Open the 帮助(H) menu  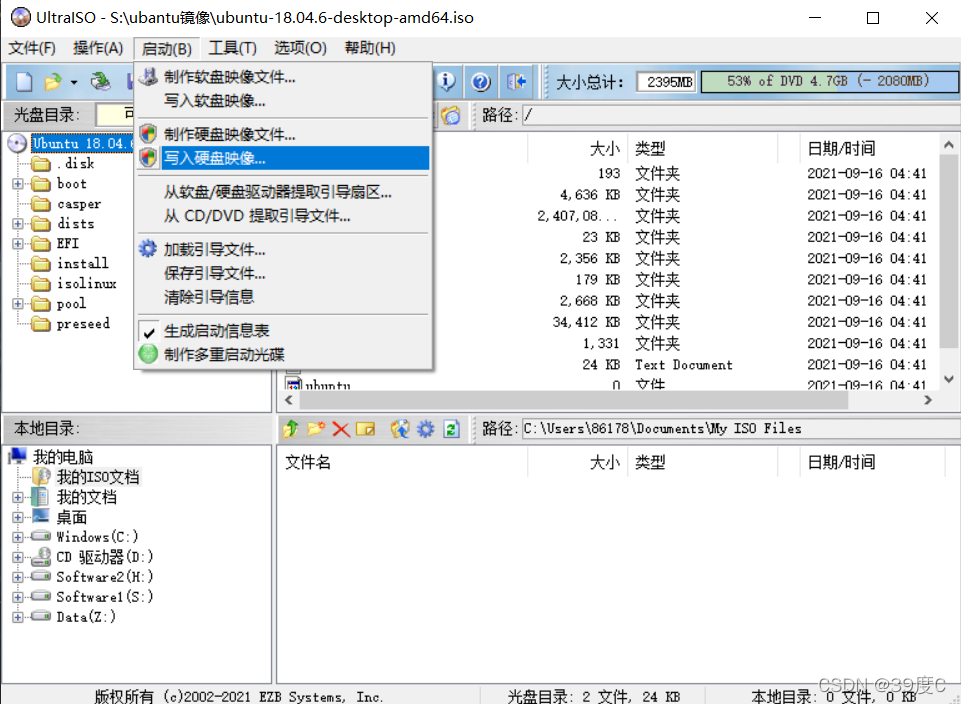tap(370, 48)
